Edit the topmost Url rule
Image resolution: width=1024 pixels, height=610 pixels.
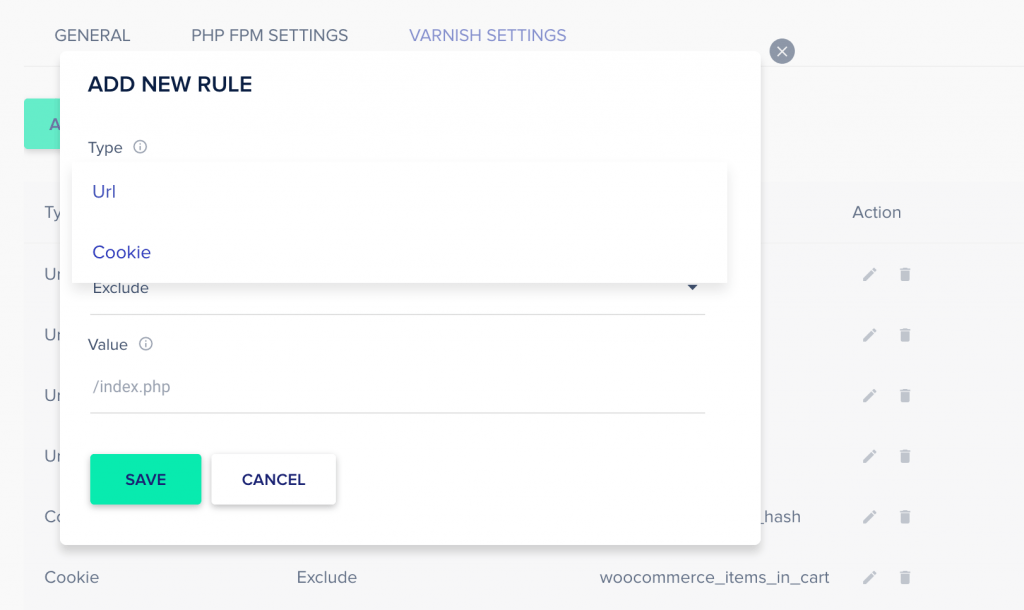tap(869, 274)
